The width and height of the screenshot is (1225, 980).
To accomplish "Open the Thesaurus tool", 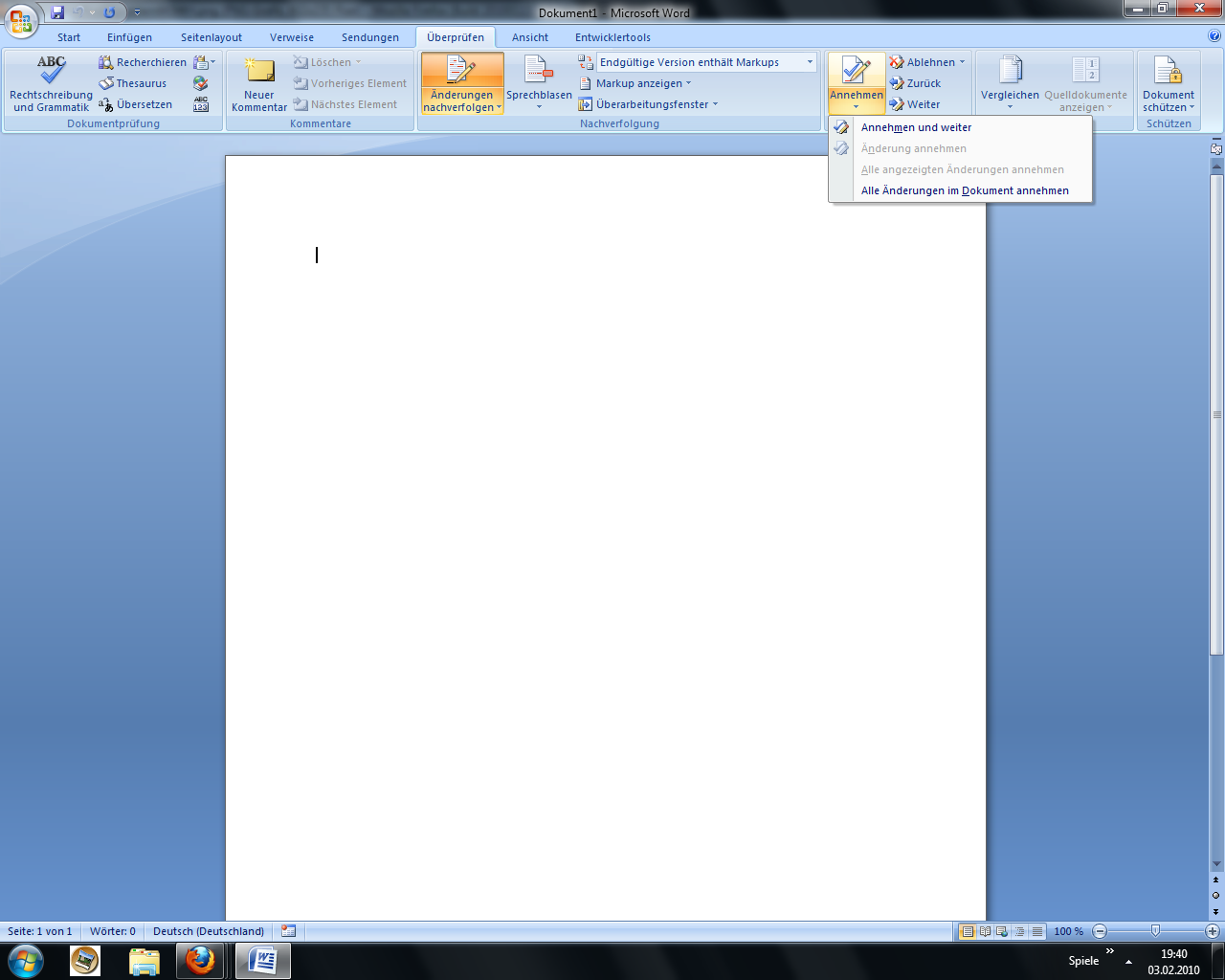I will (x=133, y=83).
